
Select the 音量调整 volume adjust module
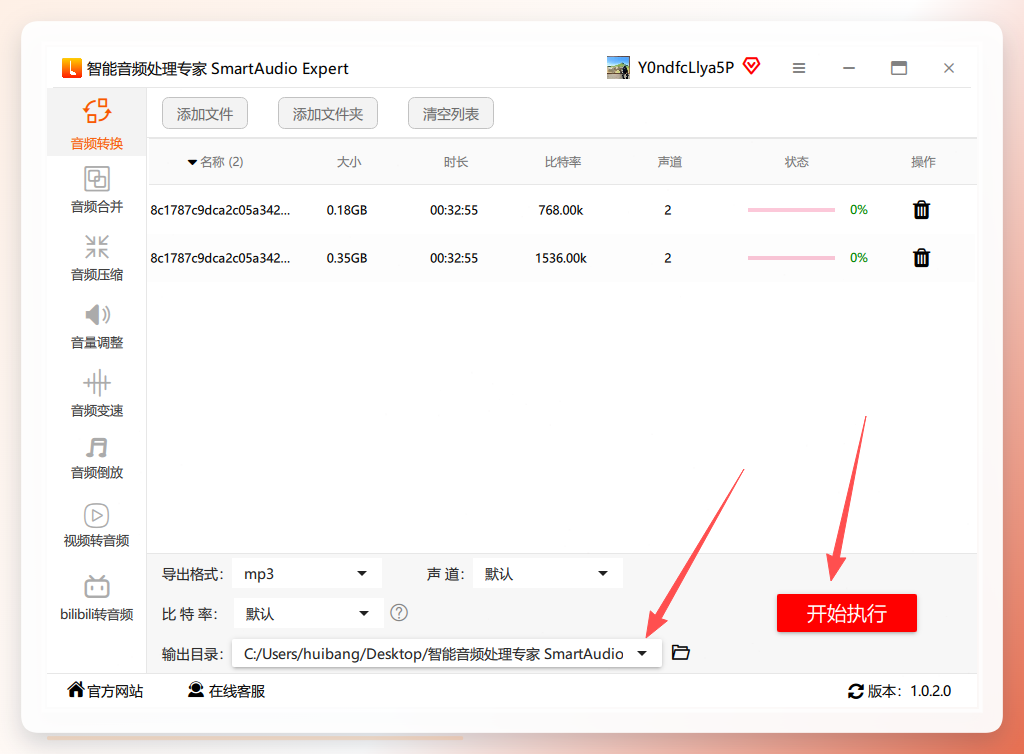(97, 326)
